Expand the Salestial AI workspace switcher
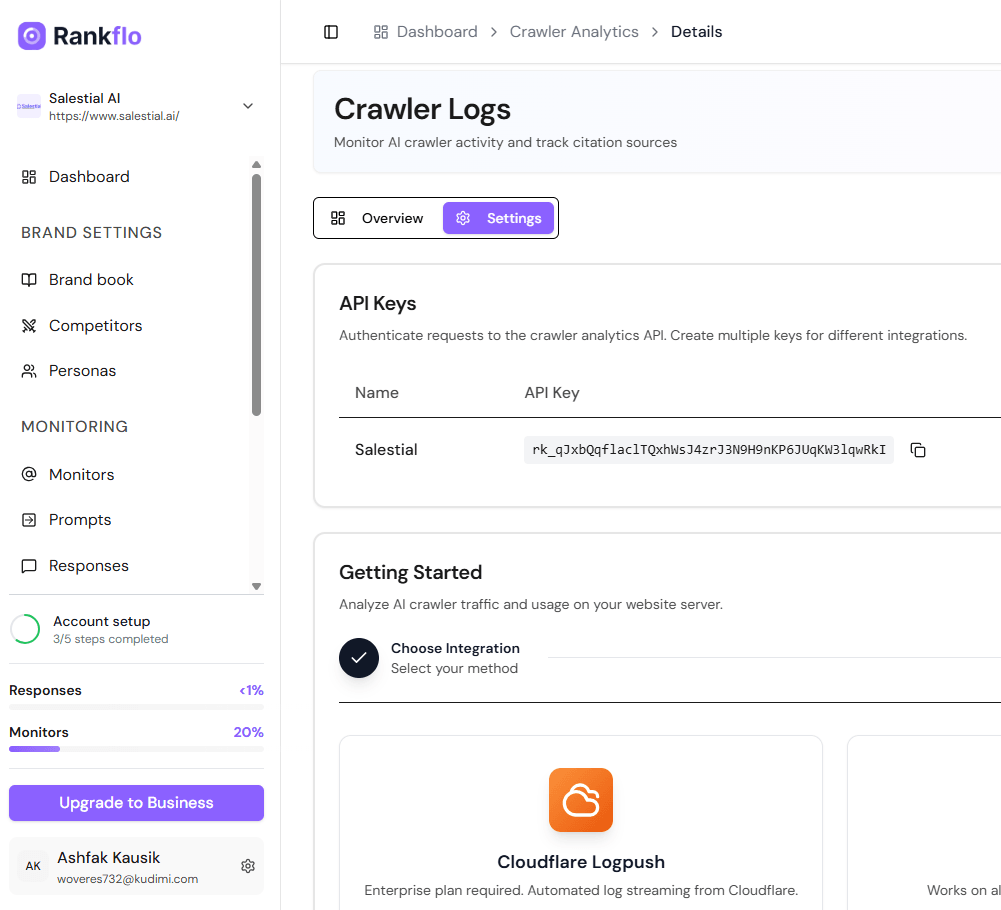The height and width of the screenshot is (910, 1001). [247, 104]
